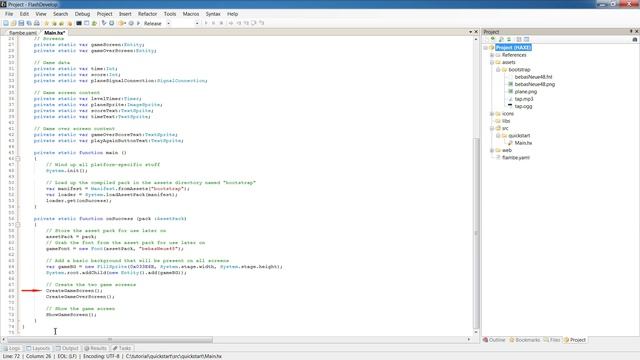Open the Search menu
This screenshot has height=360, width=640.
pos(60,14)
